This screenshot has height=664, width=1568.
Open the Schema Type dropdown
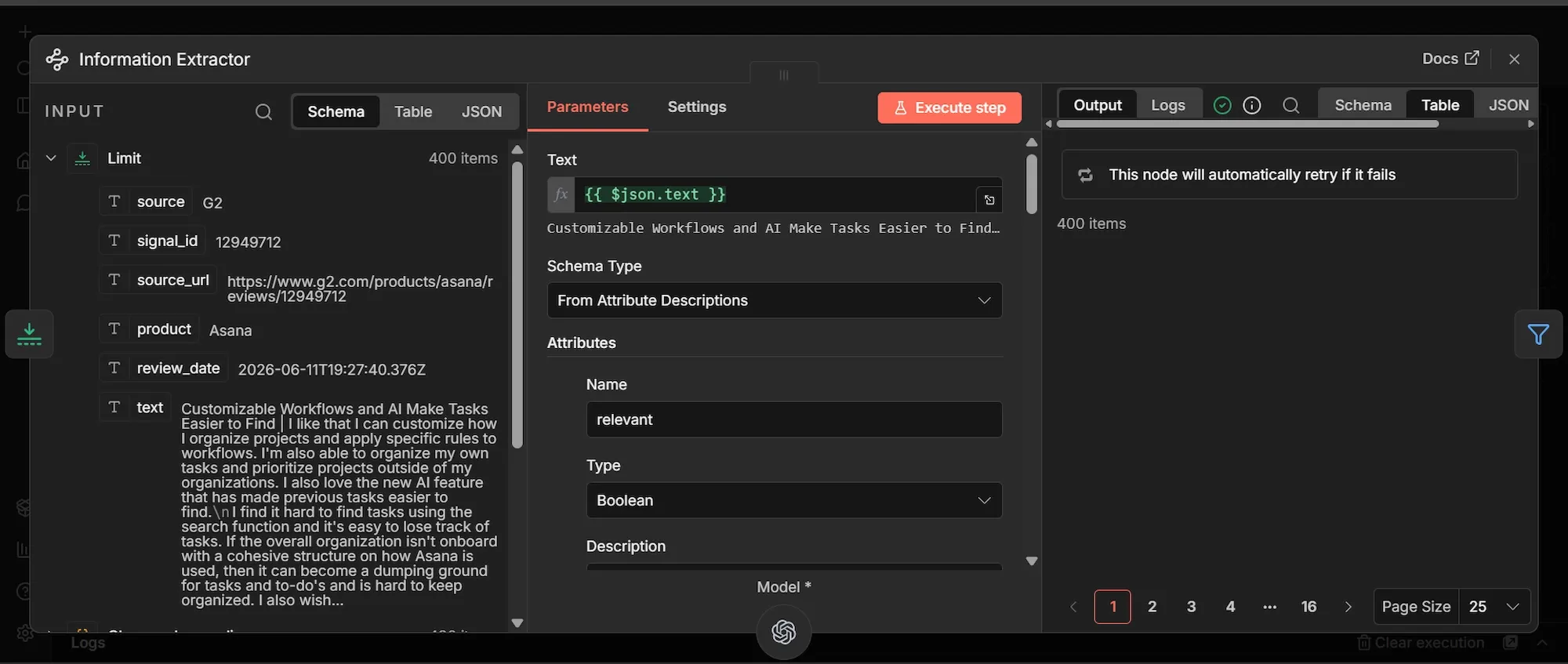click(775, 300)
